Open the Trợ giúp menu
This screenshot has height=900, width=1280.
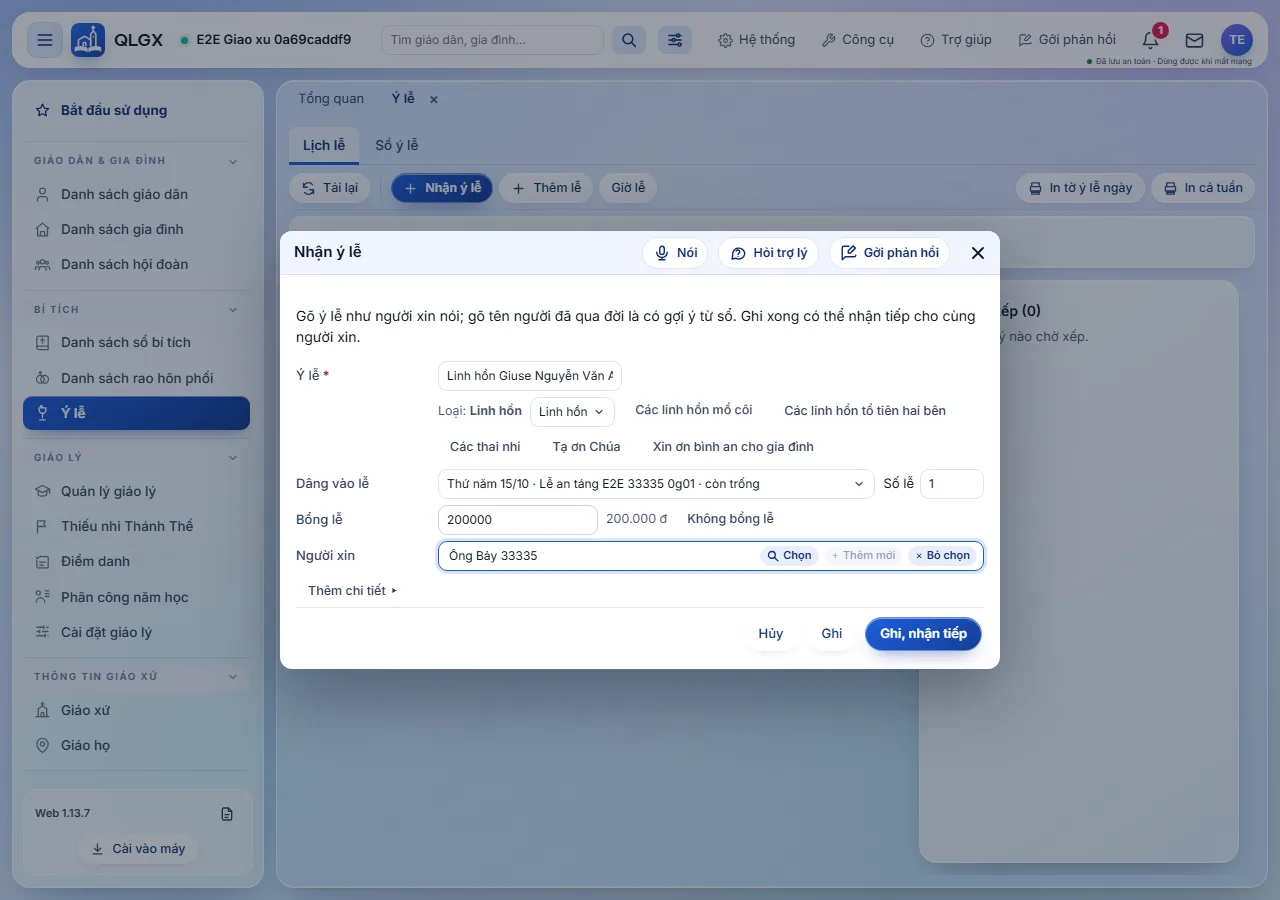pyautogui.click(x=956, y=40)
